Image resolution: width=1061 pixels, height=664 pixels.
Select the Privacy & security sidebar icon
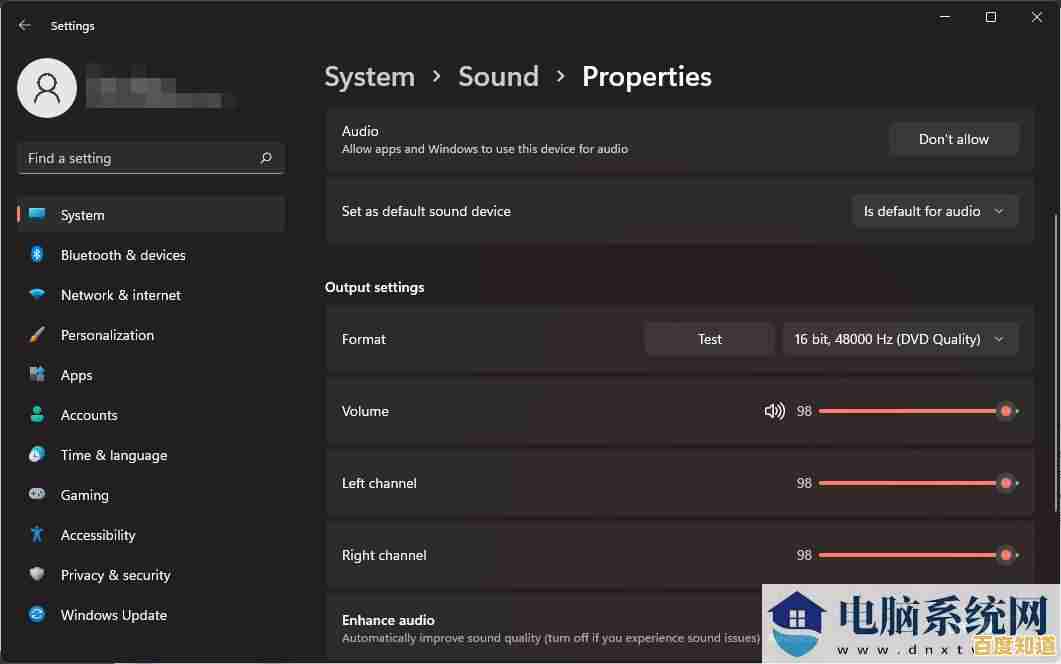pos(36,575)
